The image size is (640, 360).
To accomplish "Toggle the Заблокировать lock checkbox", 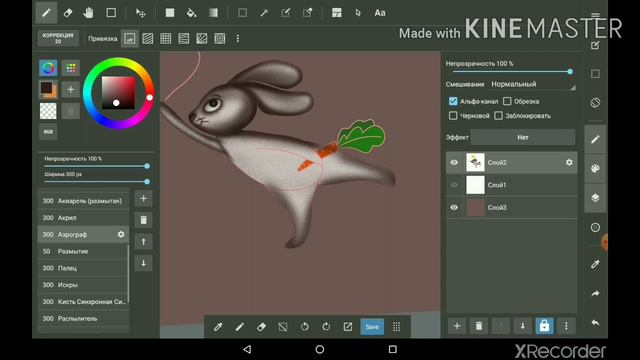I will pyautogui.click(x=498, y=116).
